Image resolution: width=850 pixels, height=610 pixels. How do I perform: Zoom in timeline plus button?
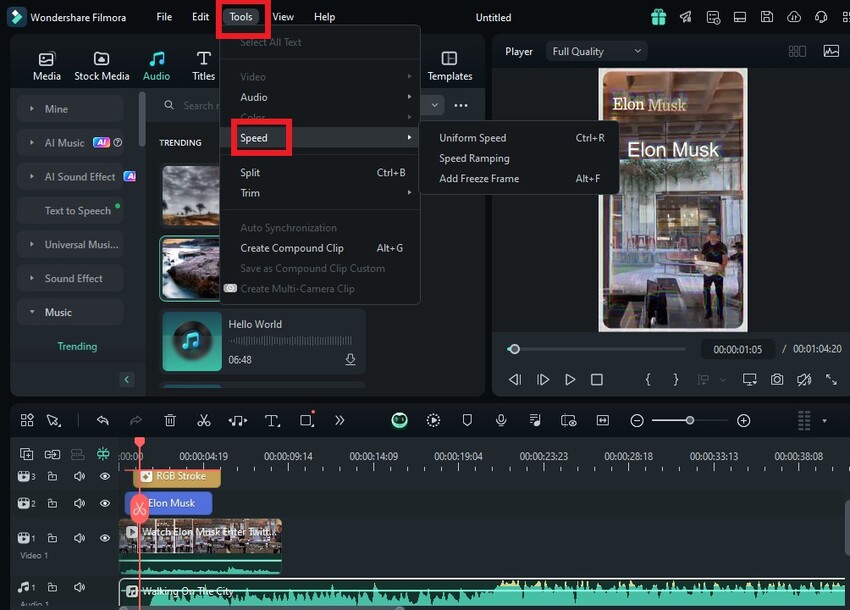click(x=744, y=420)
